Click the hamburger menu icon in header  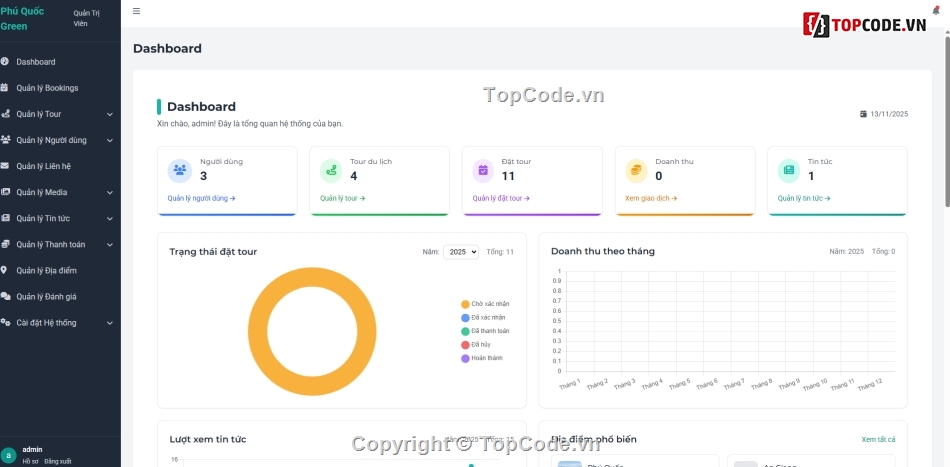click(136, 11)
